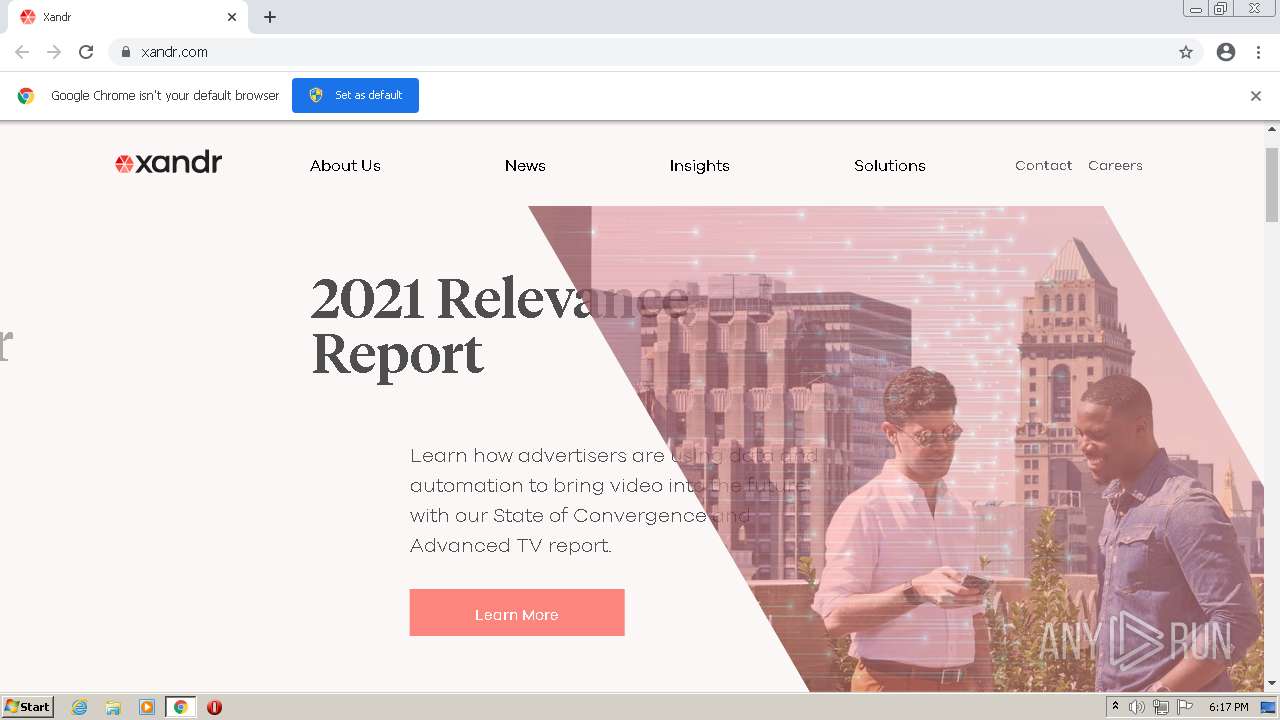
Task: Show hidden system tray icons
Action: point(1115,707)
